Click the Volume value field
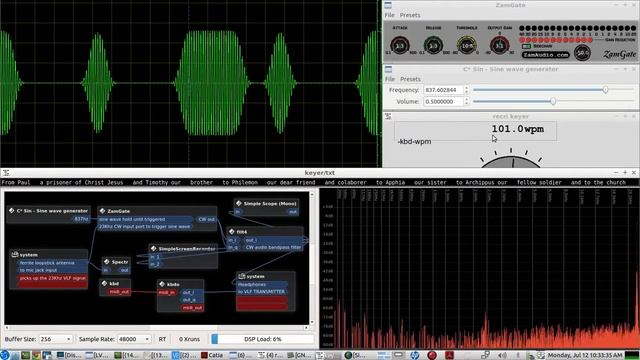Image resolution: width=640 pixels, height=360 pixels. [x=442, y=101]
